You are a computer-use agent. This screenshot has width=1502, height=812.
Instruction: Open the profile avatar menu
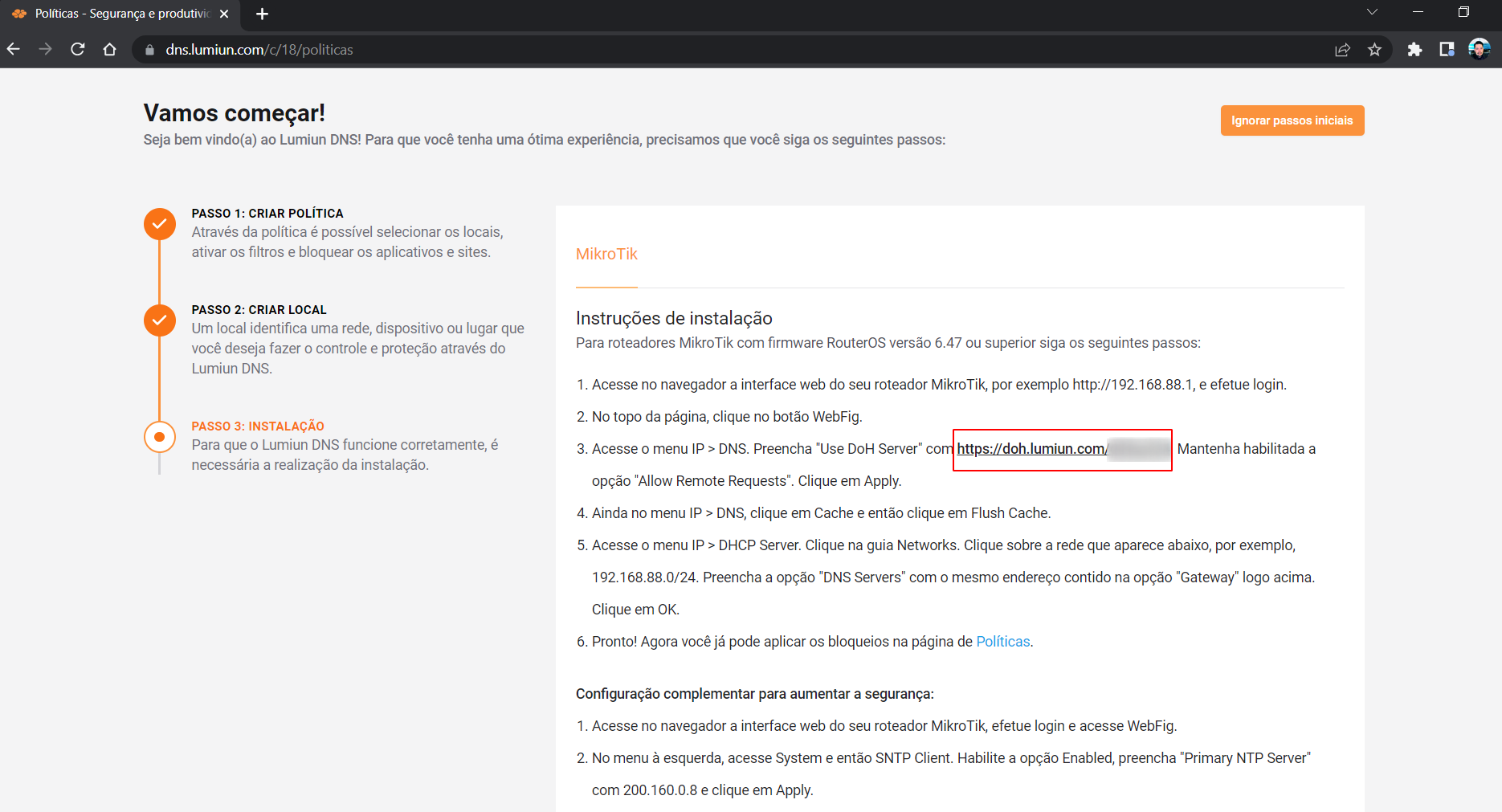(x=1479, y=49)
